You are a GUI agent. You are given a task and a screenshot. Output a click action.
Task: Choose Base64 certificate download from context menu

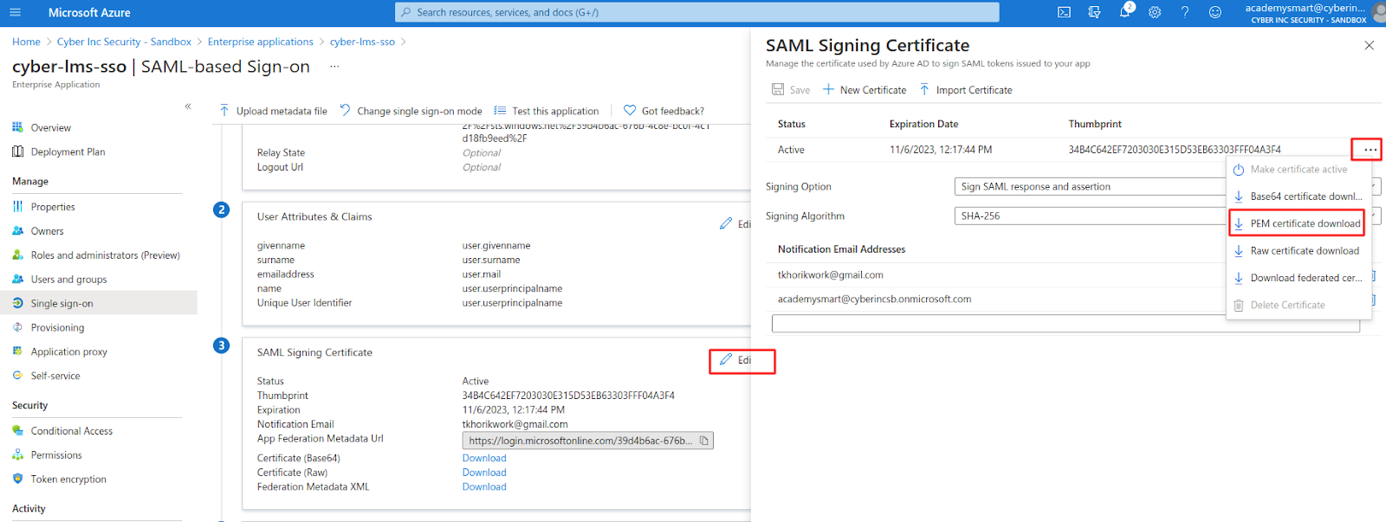[1297, 197]
